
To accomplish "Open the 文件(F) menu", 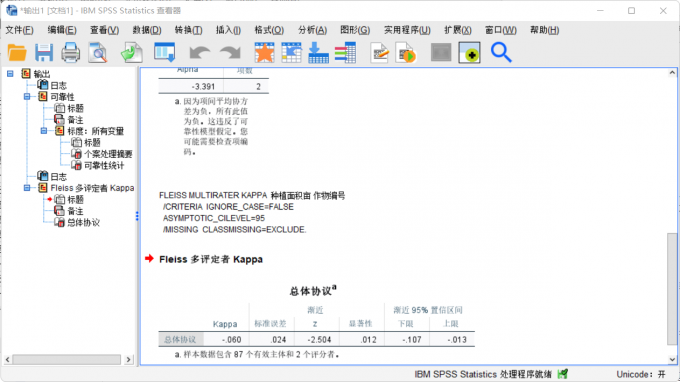I will (x=19, y=30).
